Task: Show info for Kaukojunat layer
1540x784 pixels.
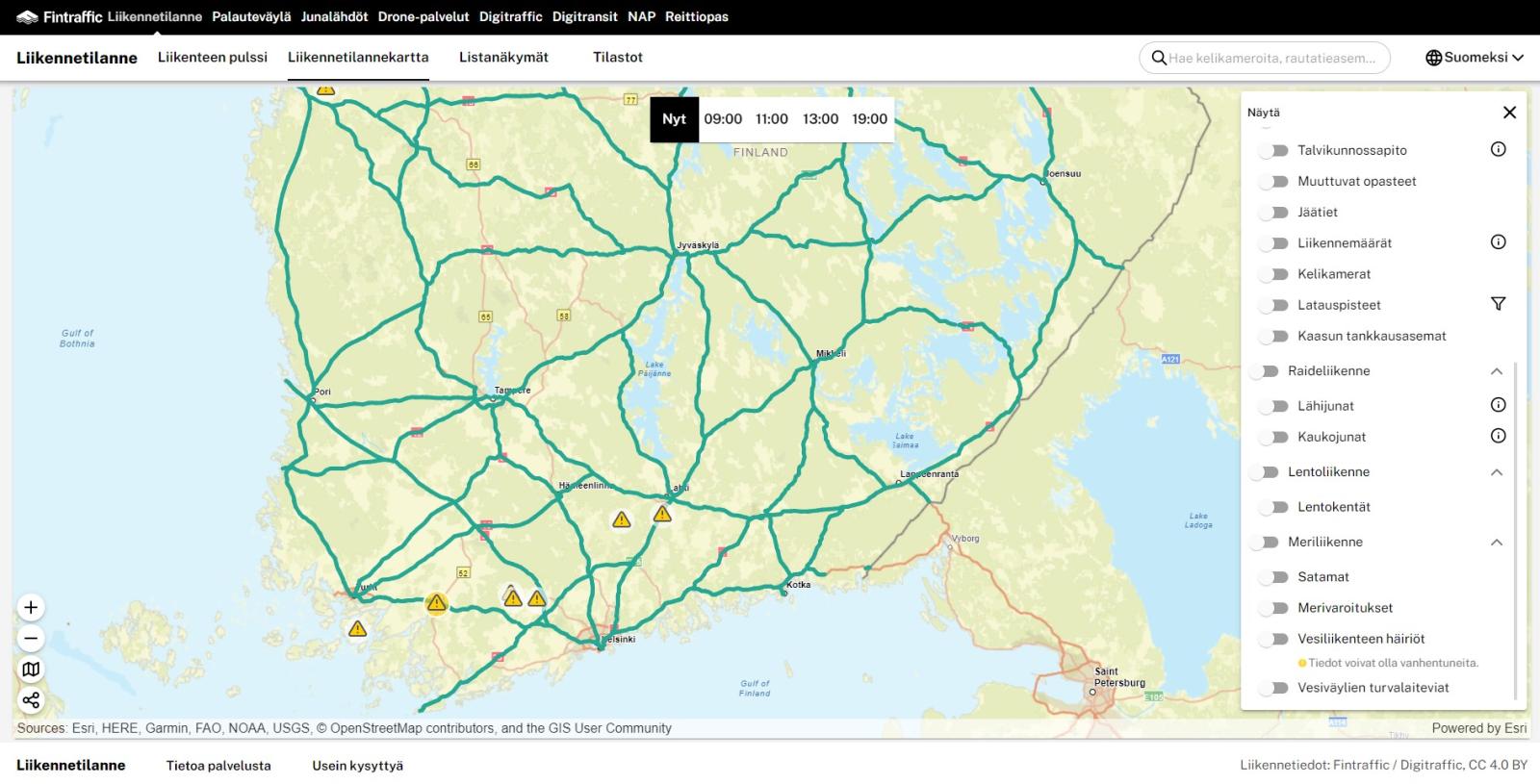Action: coord(1498,436)
